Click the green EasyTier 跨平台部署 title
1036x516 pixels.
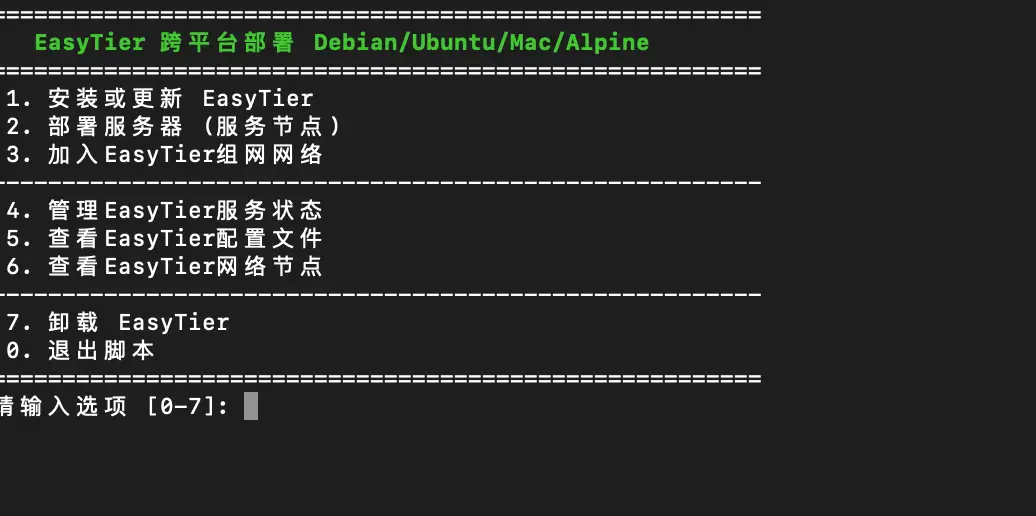pyautogui.click(x=340, y=43)
